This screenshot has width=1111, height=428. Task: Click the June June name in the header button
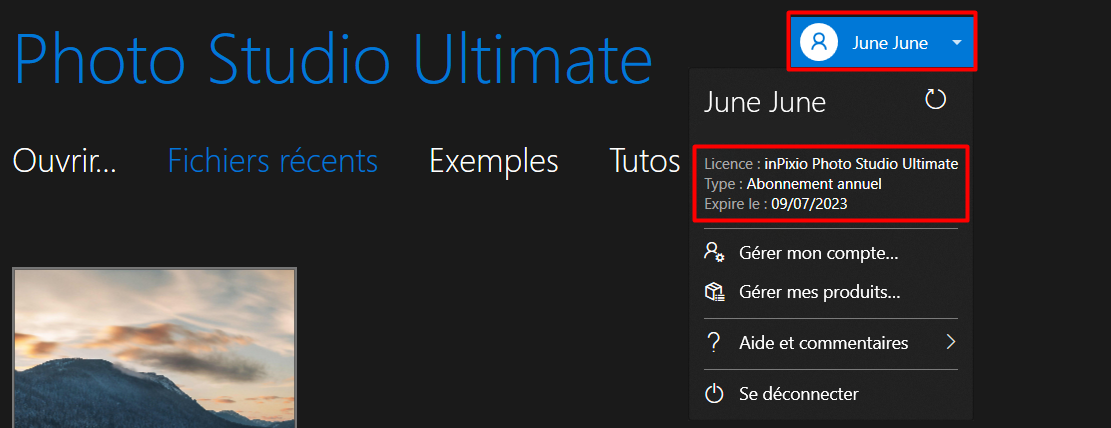click(x=890, y=43)
